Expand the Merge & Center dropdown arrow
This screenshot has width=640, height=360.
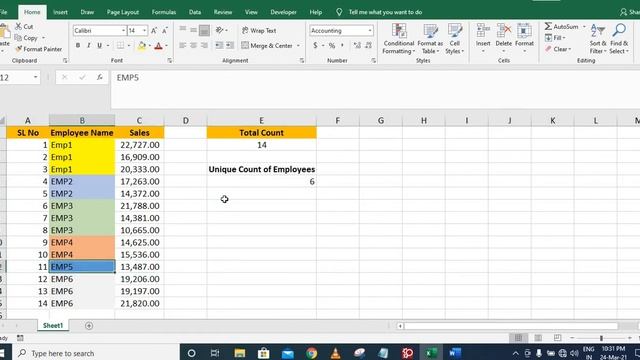298,46
